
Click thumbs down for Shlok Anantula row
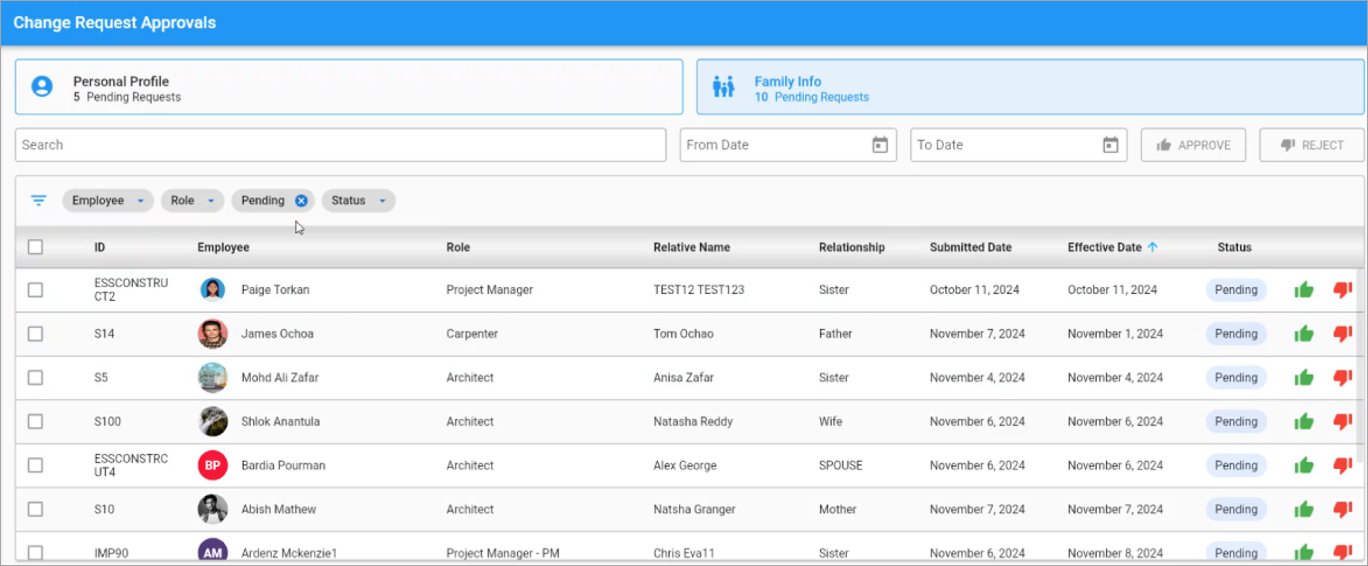point(1342,422)
